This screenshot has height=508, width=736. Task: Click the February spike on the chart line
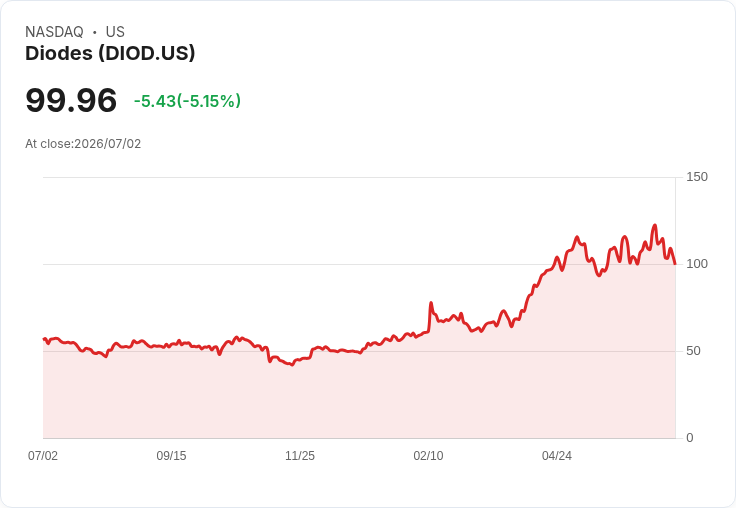[431, 303]
